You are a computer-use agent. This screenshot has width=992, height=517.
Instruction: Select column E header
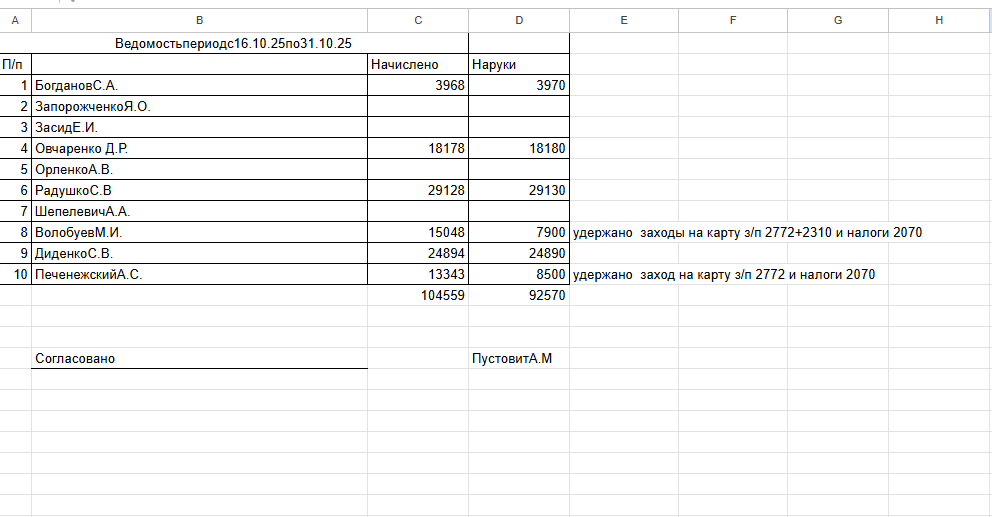624,20
